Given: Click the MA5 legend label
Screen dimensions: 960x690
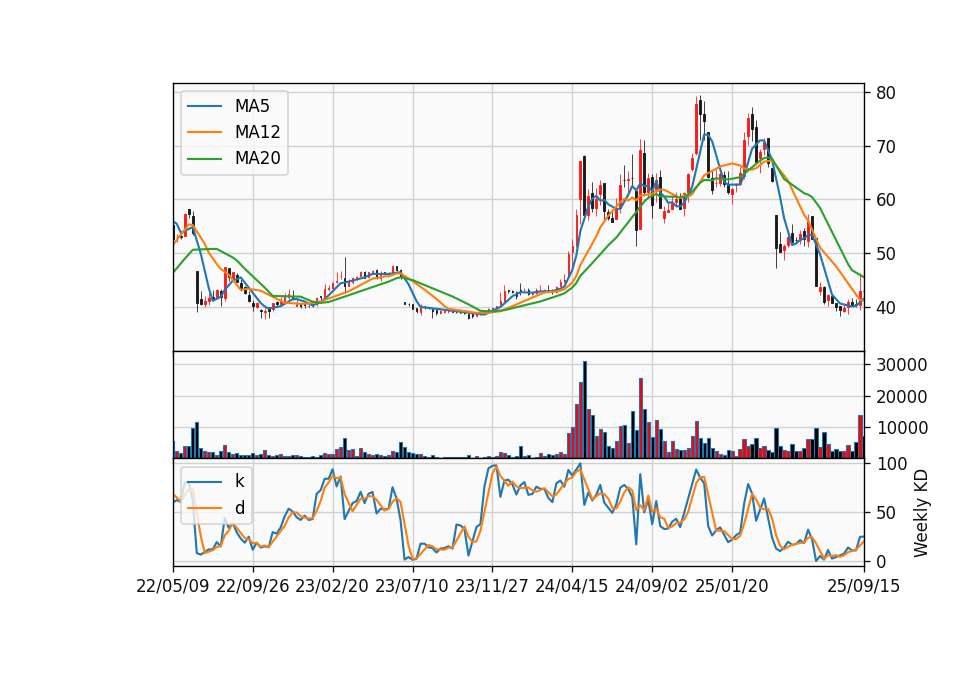Looking at the screenshot, I should click(x=252, y=106).
